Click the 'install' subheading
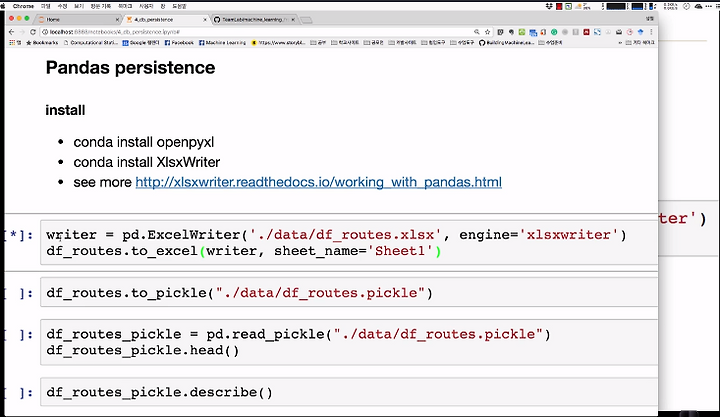 65,110
